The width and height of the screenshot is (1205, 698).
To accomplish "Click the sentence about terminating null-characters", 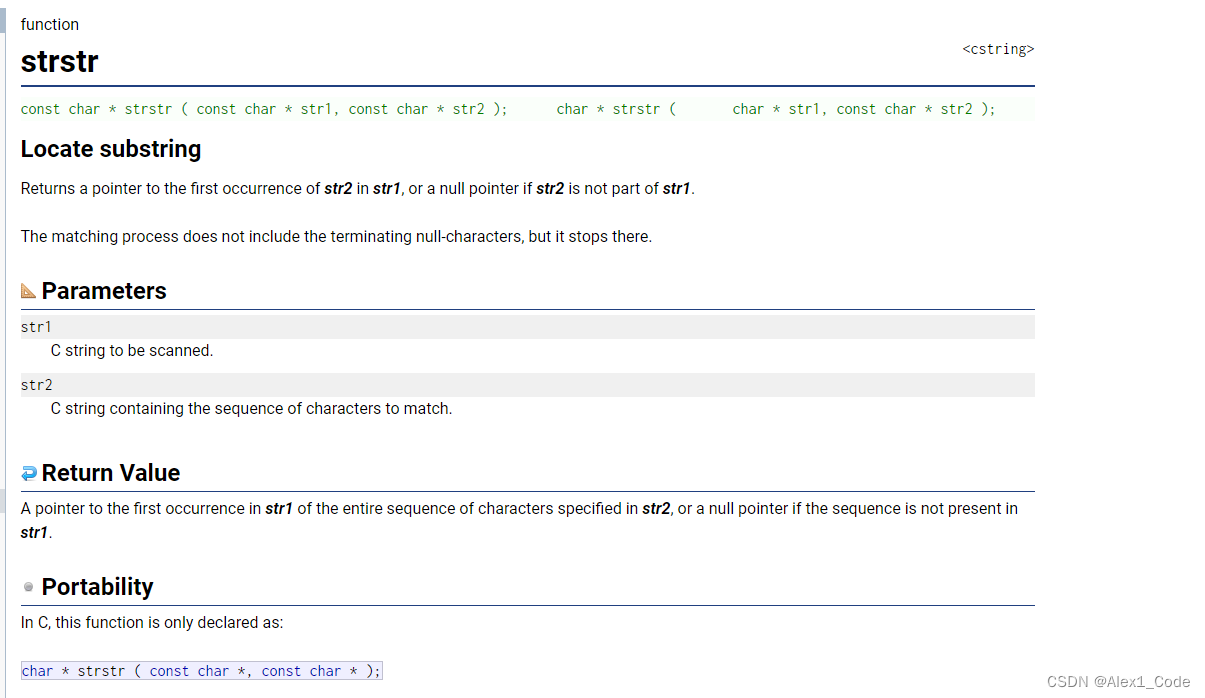I will (x=336, y=237).
